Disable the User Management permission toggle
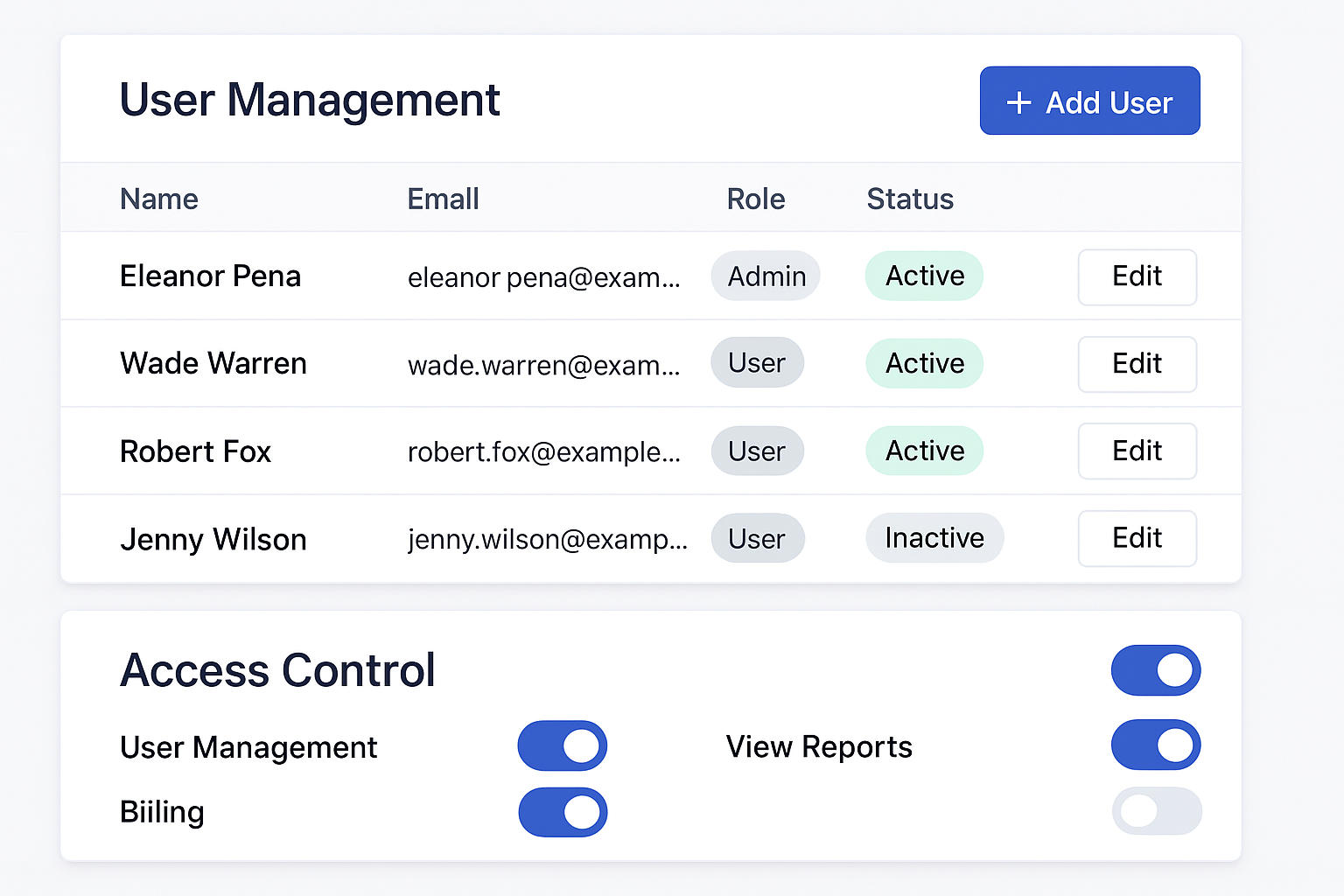 coord(563,745)
